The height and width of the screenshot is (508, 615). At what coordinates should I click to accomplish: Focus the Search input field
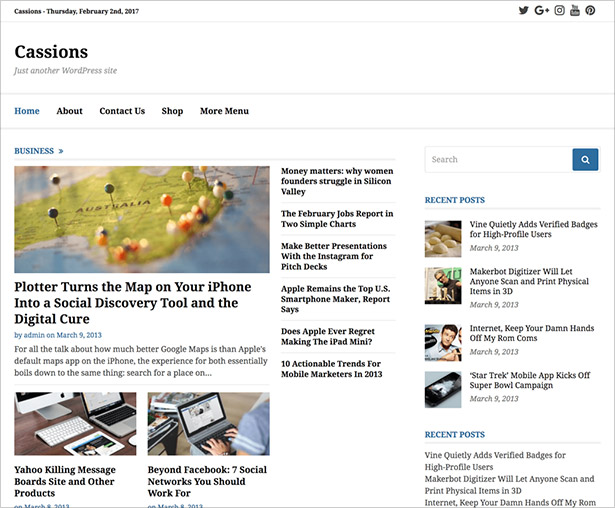coord(498,159)
